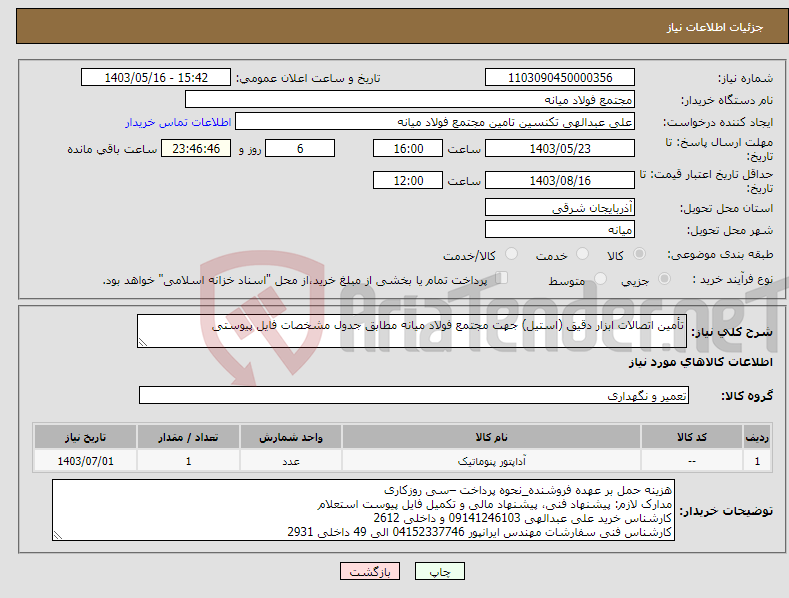Image resolution: width=789 pixels, height=598 pixels.
Task: Open the buyer contact info link
Action: click(178, 122)
